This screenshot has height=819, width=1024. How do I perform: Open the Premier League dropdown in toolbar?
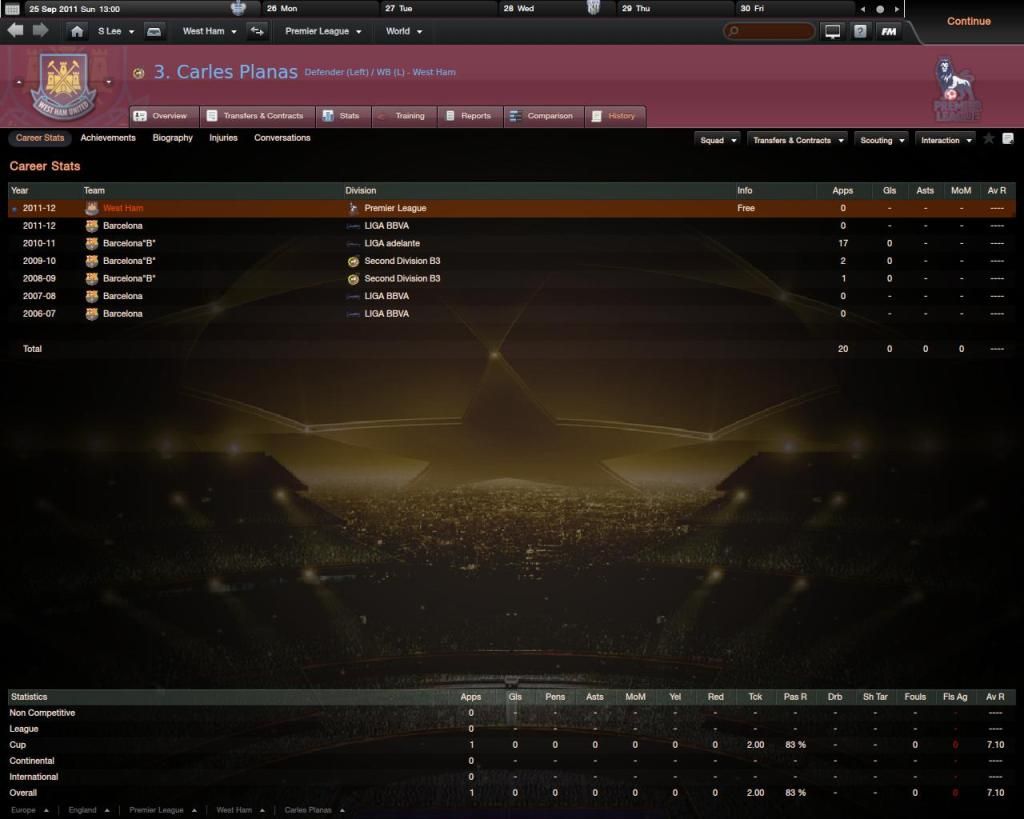point(323,31)
